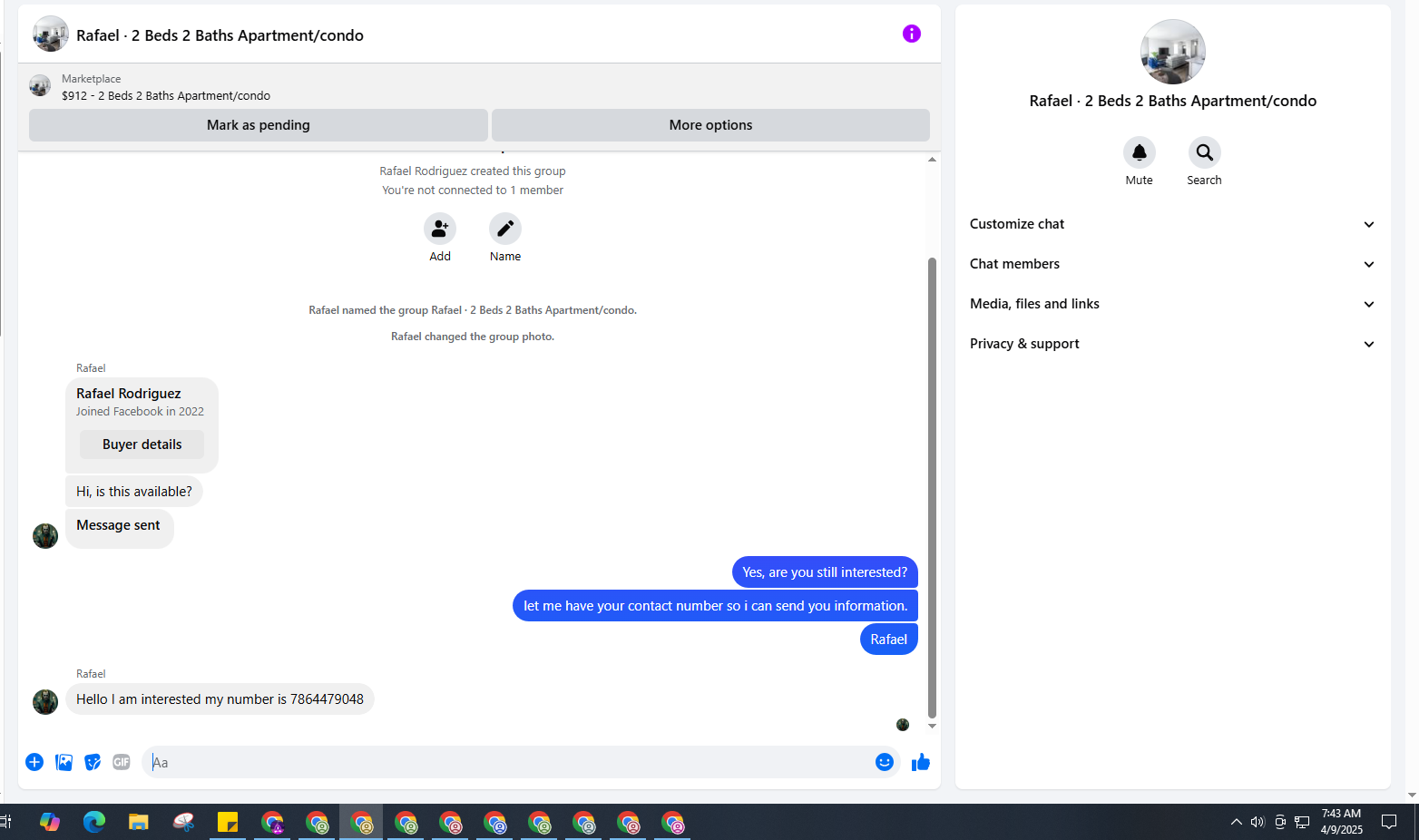Show hidden system tray icons
The image size is (1419, 840).
(1236, 822)
